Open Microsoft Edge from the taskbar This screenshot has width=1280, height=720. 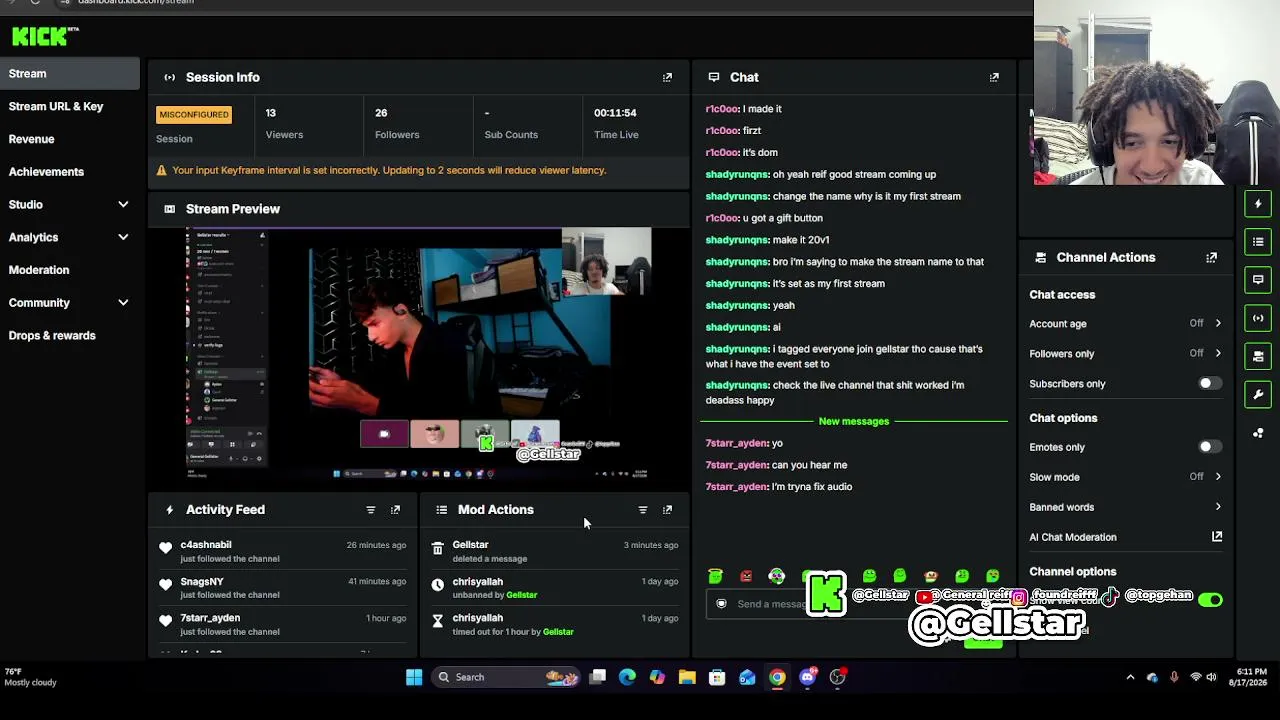(627, 677)
